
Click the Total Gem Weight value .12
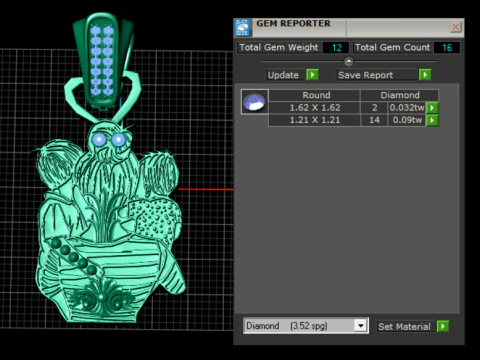[x=336, y=48]
